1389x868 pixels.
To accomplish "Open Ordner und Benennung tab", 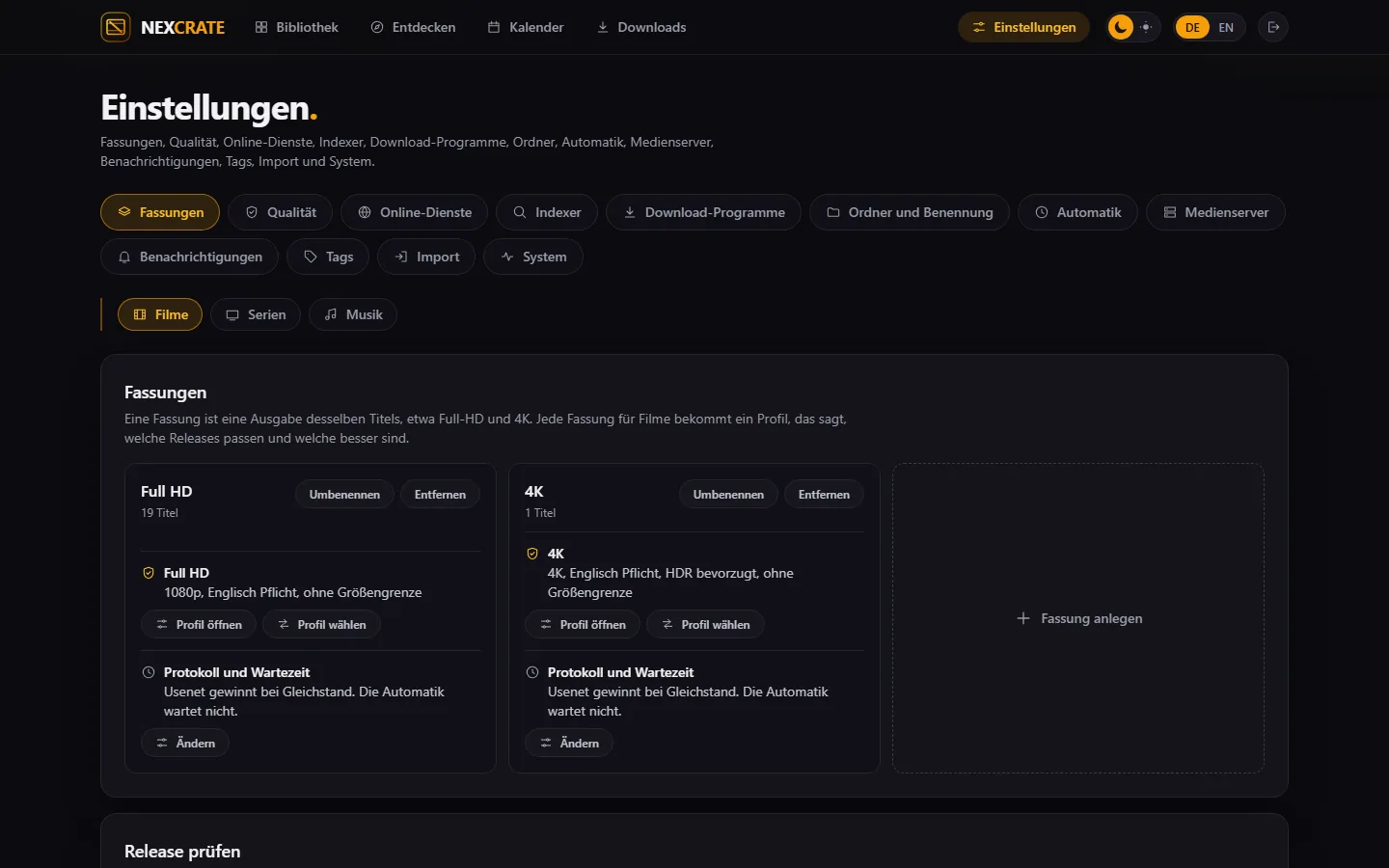I will [910, 212].
